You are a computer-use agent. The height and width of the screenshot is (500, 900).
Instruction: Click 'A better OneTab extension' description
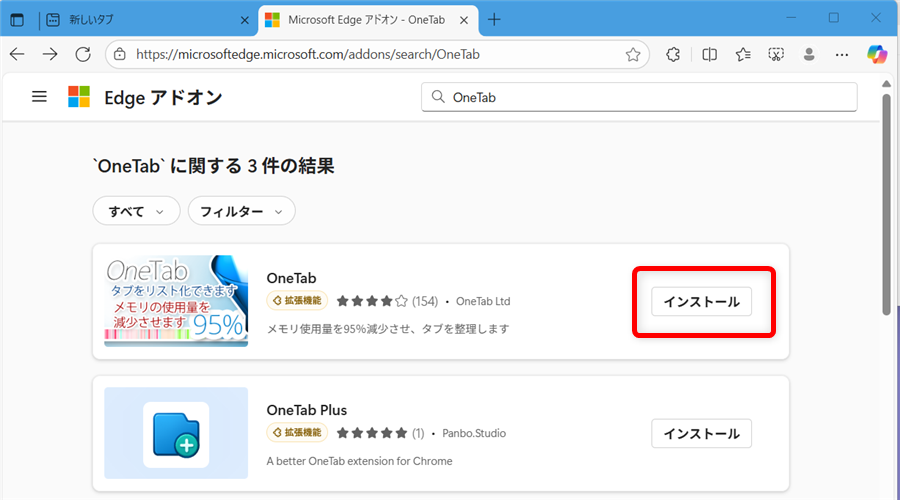[359, 461]
